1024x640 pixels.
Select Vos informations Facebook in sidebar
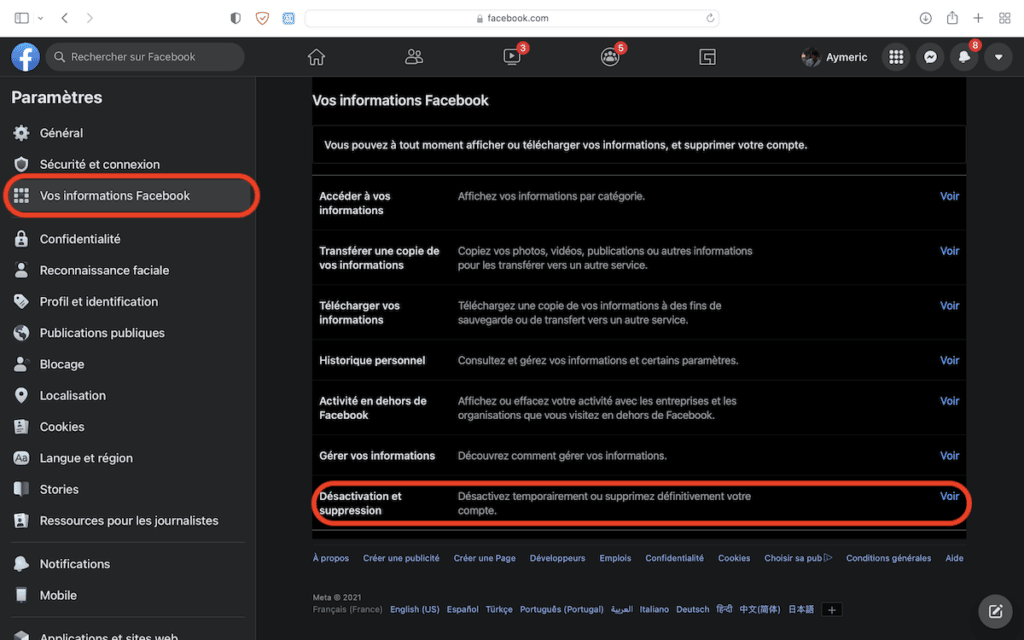[128, 195]
